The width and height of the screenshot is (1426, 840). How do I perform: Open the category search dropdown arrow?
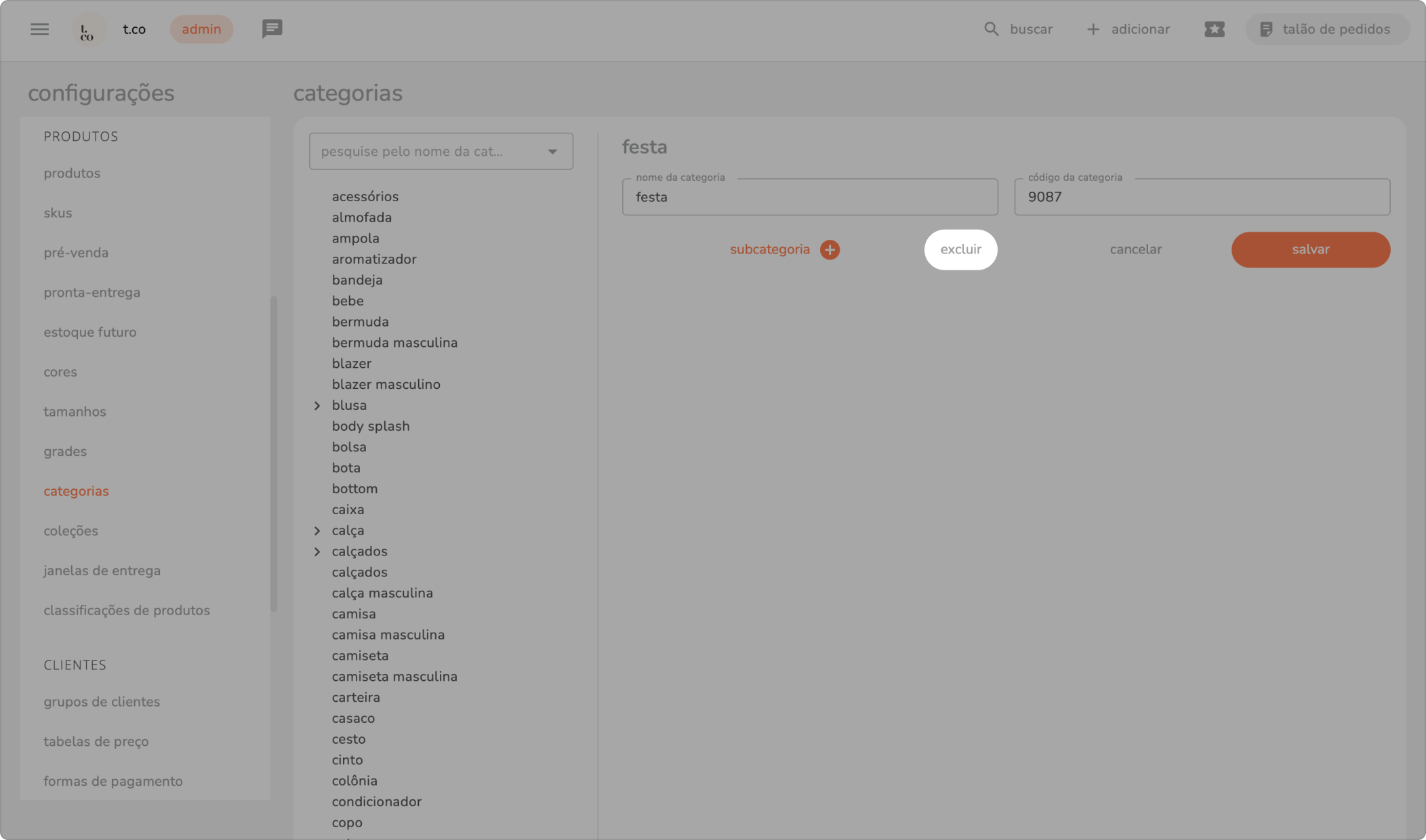(x=552, y=152)
